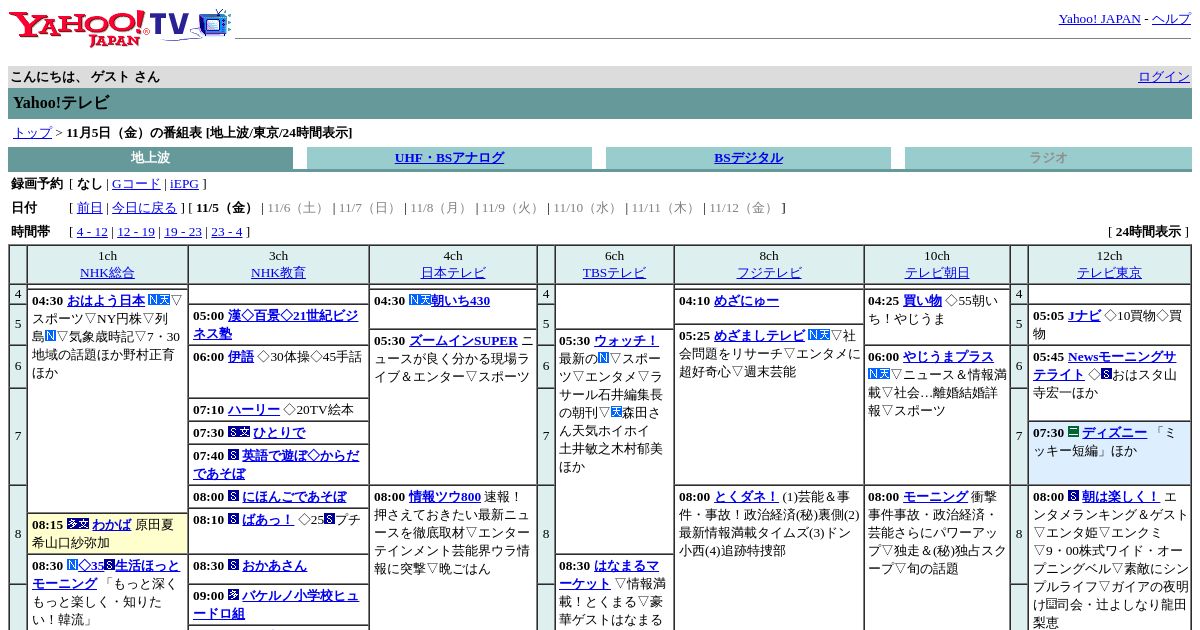1200x630 pixels.
Task: Switch to the UHF・BSアナログ tab
Action: pos(449,158)
